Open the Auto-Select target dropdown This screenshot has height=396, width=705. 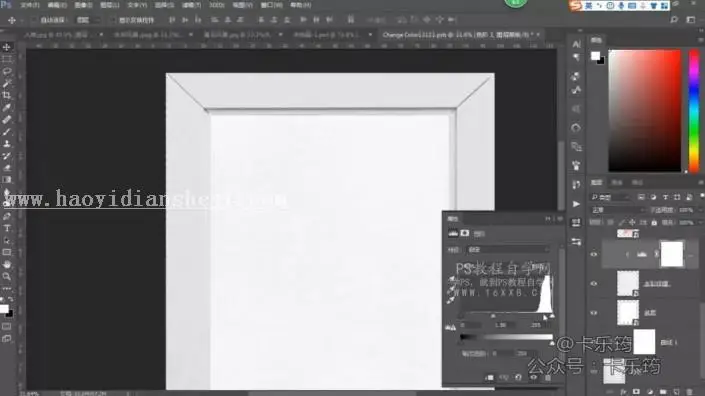point(88,20)
